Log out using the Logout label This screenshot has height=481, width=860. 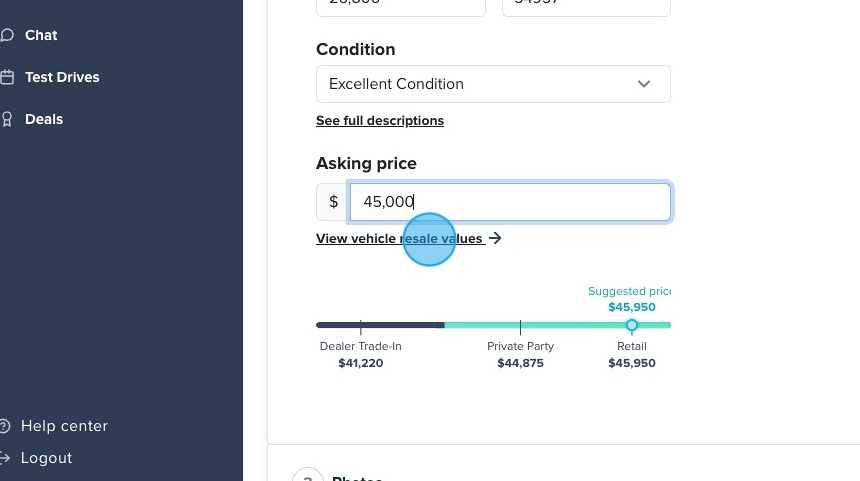tap(46, 458)
